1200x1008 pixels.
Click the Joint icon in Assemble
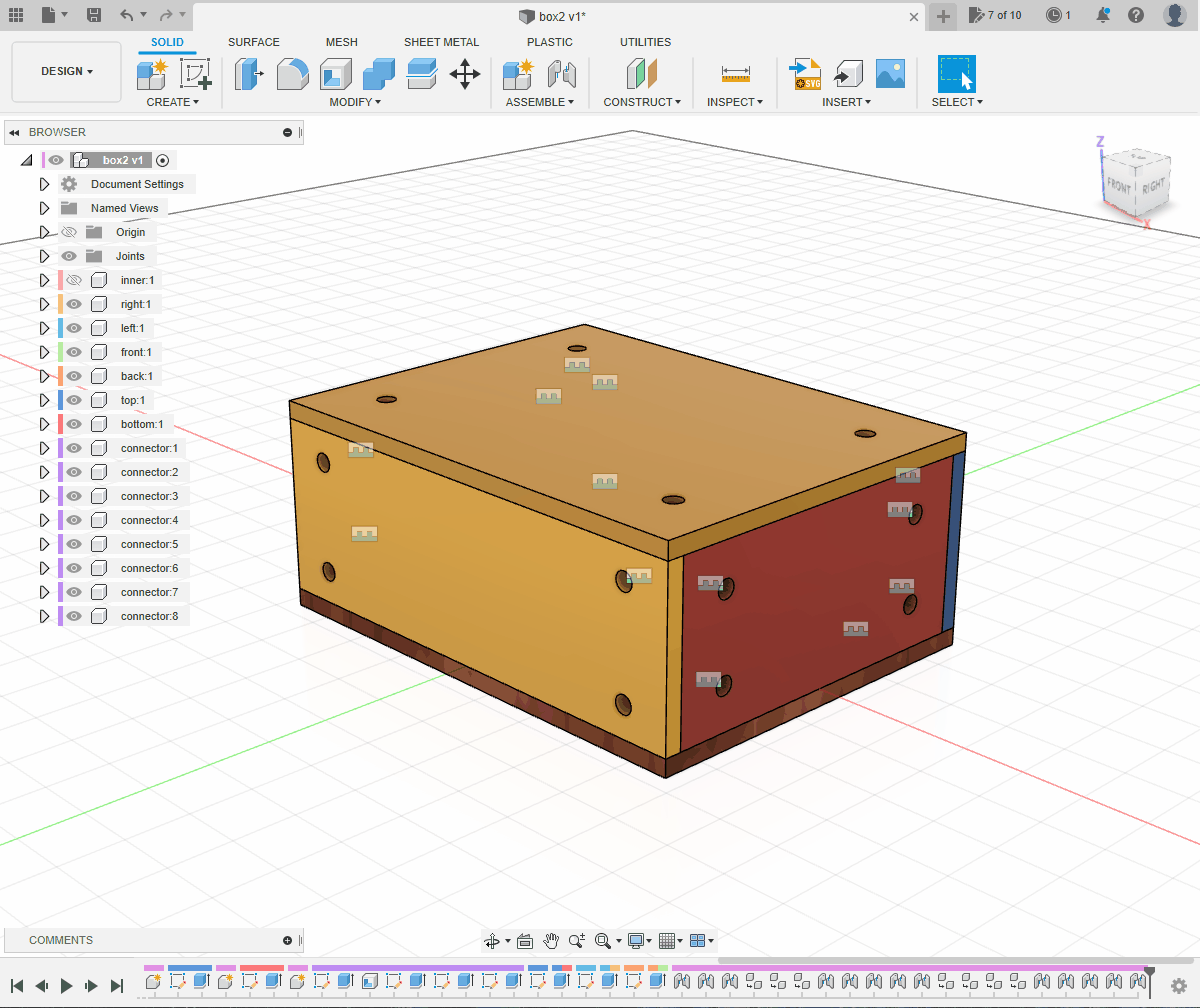(x=563, y=74)
